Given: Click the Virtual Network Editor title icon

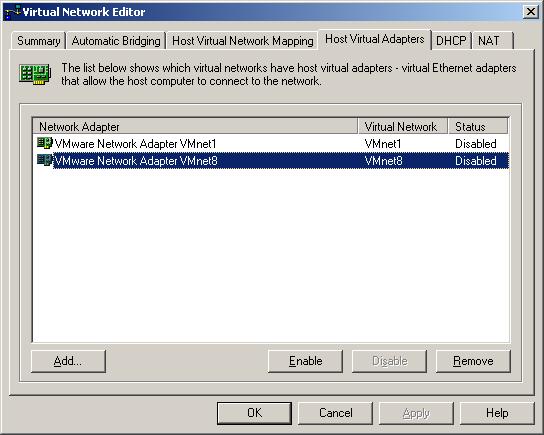Looking at the screenshot, I should [x=13, y=12].
